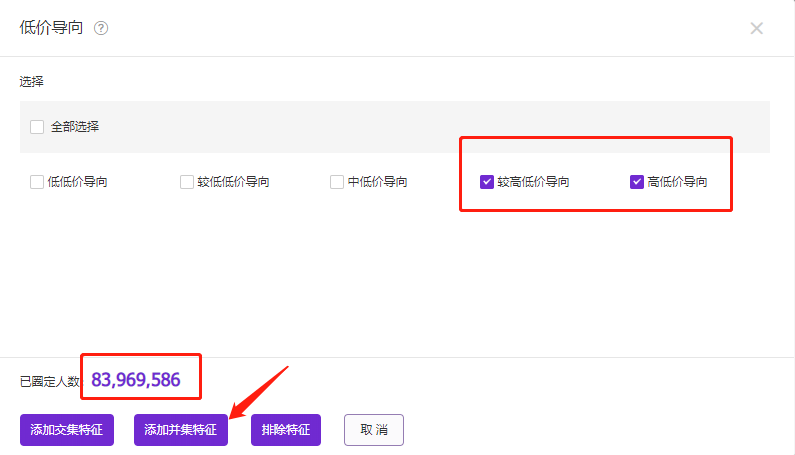The height and width of the screenshot is (455, 795).
Task: Click the 选择 section label
Action: coord(31,82)
